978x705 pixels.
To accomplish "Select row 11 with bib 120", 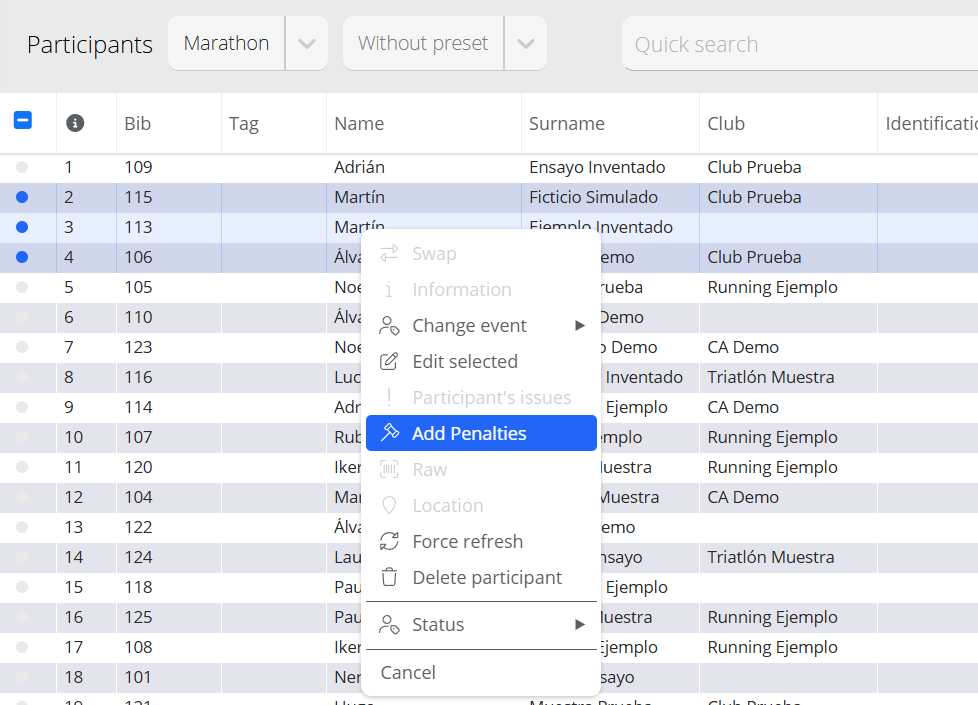I will pyautogui.click(x=22, y=467).
